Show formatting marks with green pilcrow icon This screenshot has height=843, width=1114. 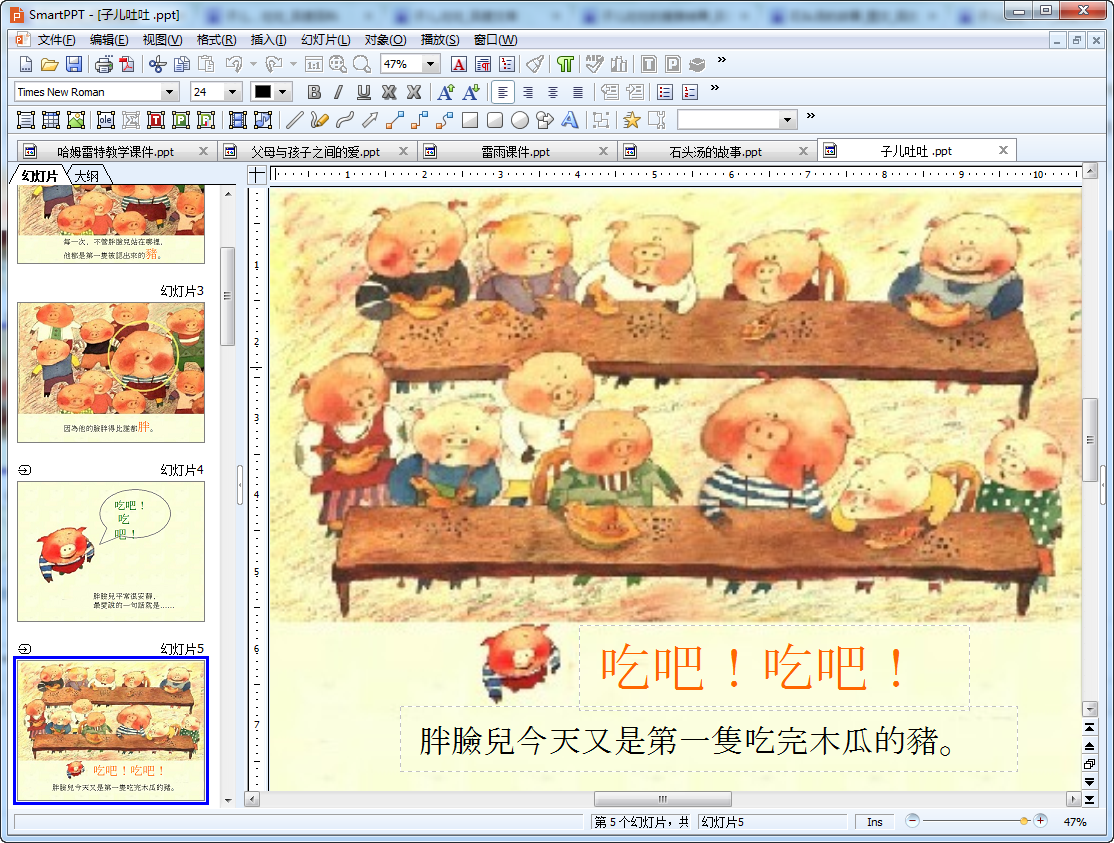(565, 65)
